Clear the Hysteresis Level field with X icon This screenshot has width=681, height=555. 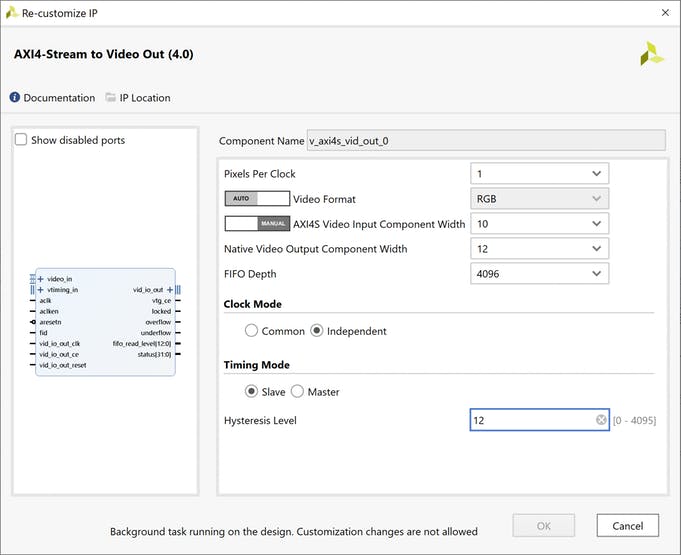click(x=601, y=421)
